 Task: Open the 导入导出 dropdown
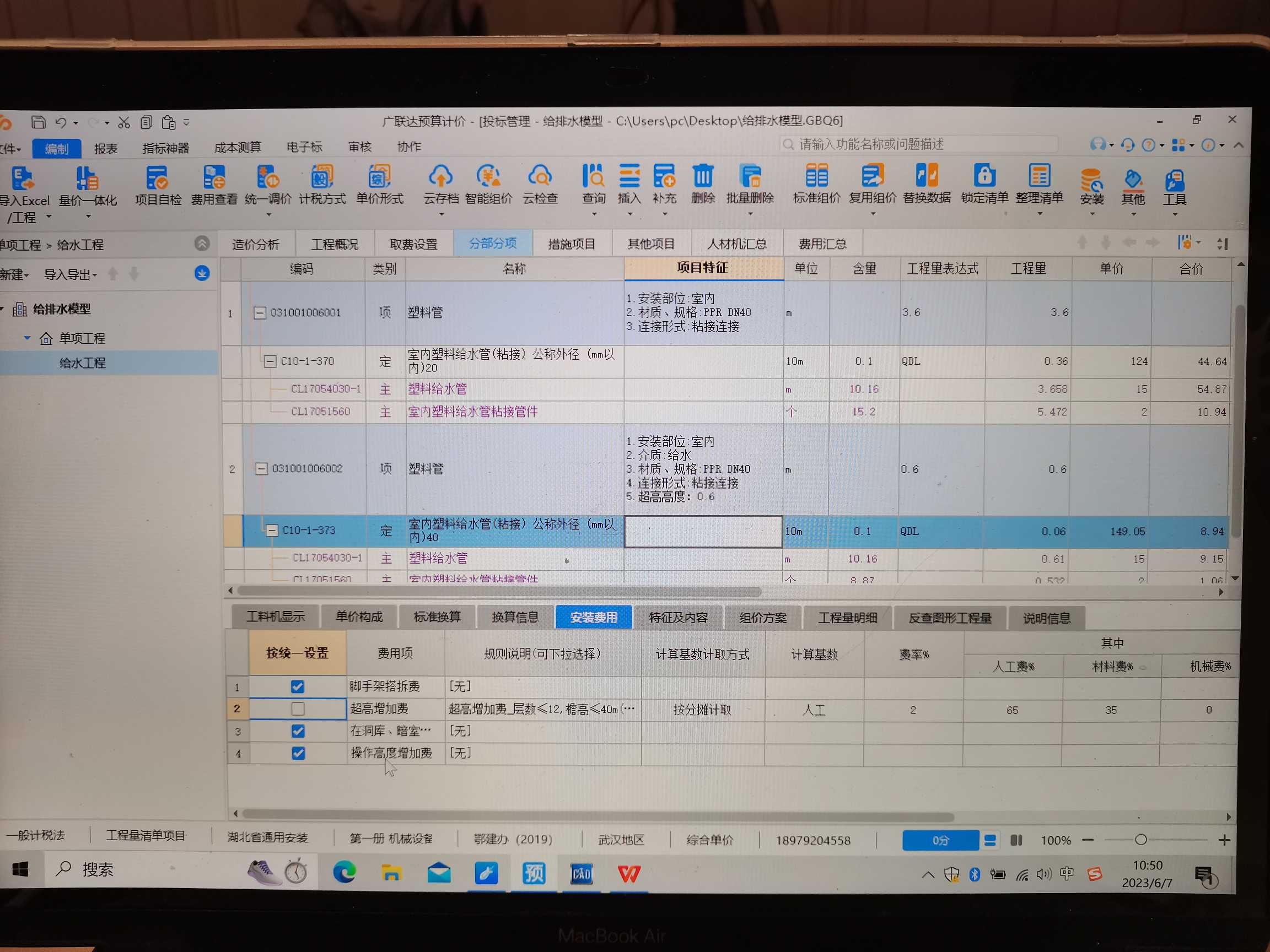(x=71, y=275)
